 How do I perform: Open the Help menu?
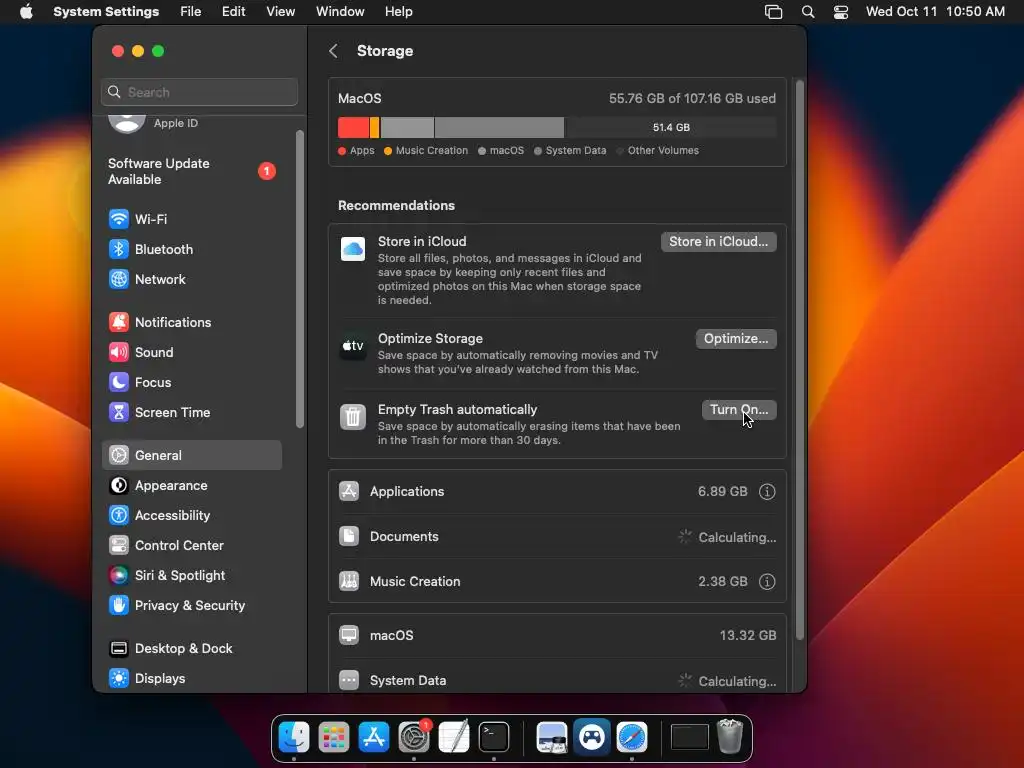click(398, 12)
